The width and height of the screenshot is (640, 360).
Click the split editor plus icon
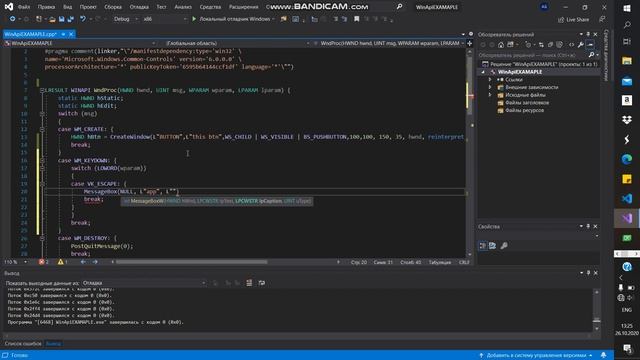[x=469, y=43]
